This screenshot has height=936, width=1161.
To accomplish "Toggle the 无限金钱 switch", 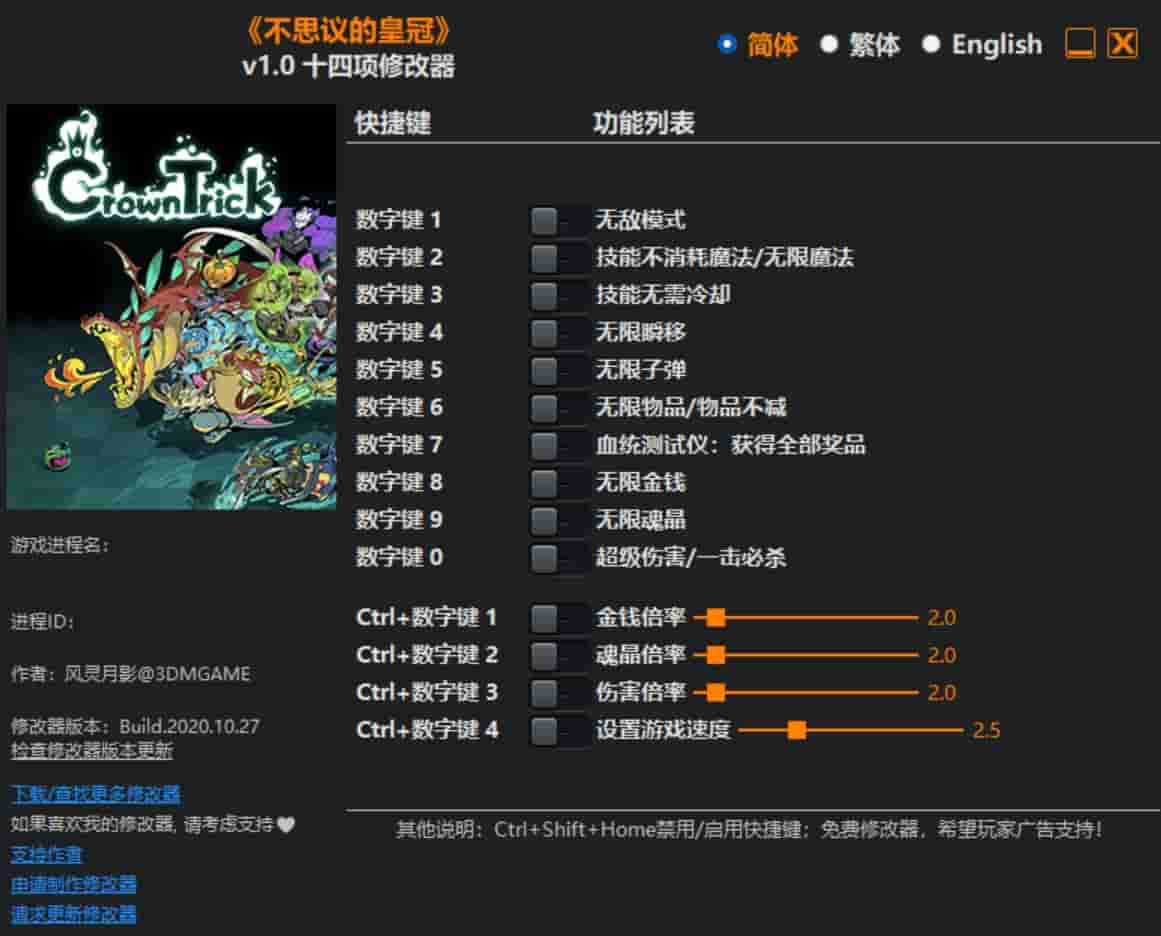I will coord(556,482).
